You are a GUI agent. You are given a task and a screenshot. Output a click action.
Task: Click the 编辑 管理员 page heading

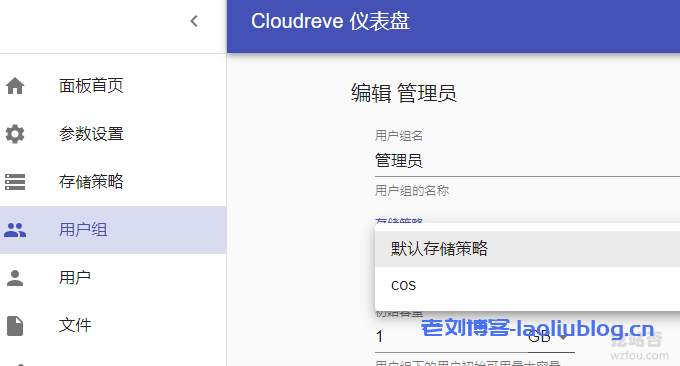click(x=403, y=93)
